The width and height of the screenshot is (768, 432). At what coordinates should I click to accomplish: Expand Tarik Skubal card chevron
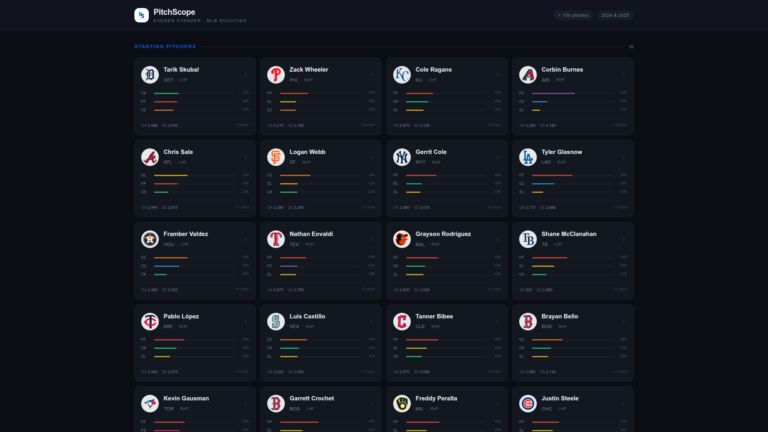pos(245,75)
